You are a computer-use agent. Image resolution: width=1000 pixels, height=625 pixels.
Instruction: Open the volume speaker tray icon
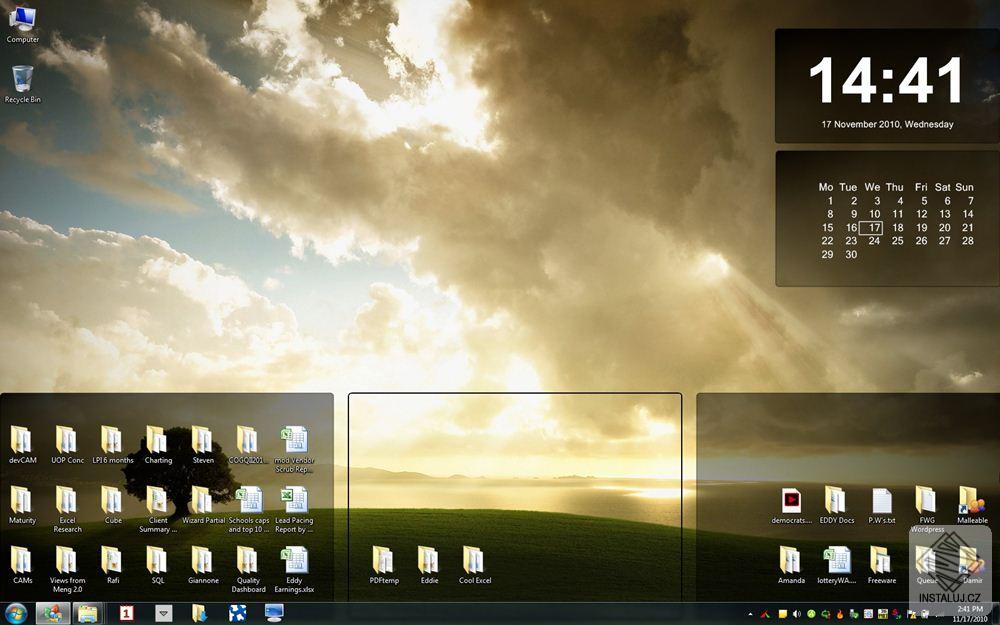[797, 614]
